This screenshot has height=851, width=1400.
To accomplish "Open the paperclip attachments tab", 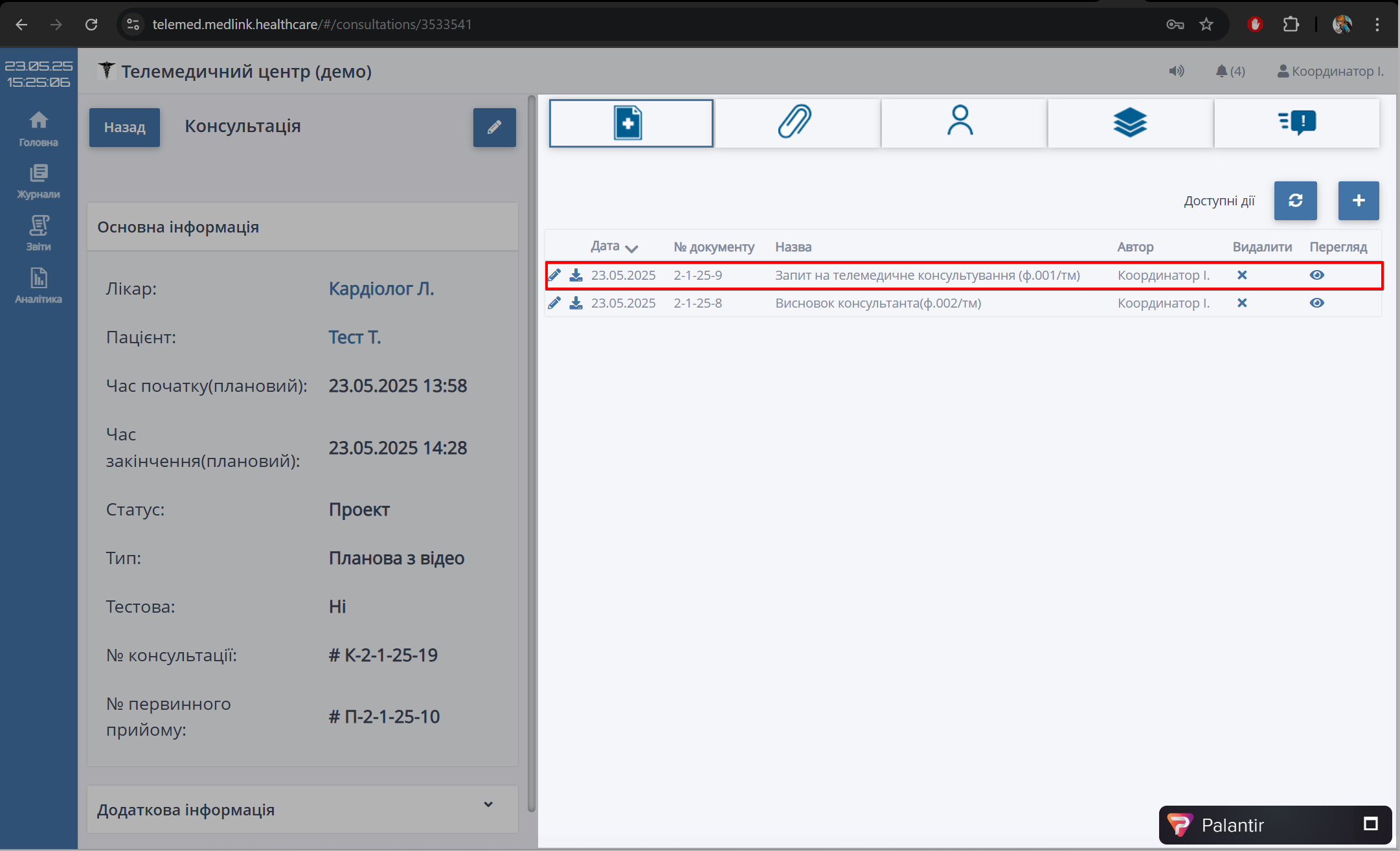I will point(796,122).
